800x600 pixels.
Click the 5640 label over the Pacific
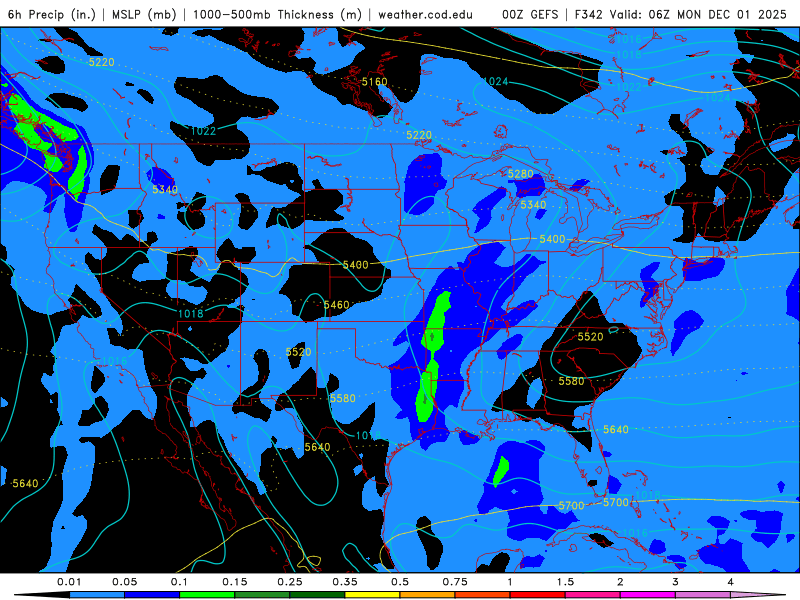pos(25,483)
